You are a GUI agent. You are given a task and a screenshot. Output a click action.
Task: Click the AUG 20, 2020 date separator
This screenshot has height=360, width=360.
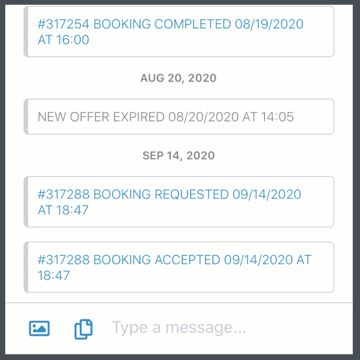click(x=178, y=78)
